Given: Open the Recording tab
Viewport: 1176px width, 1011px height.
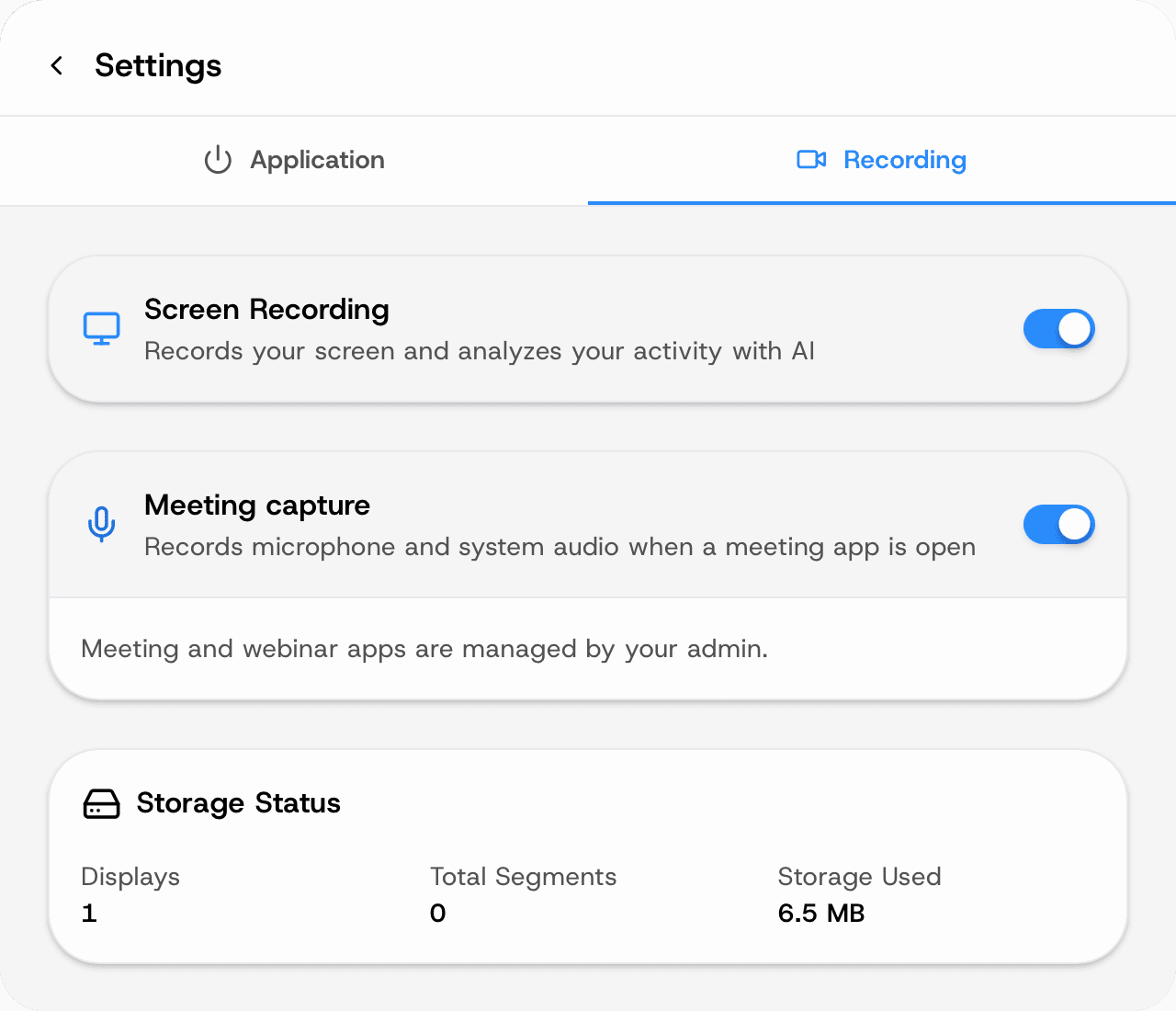Looking at the screenshot, I should pos(882,160).
